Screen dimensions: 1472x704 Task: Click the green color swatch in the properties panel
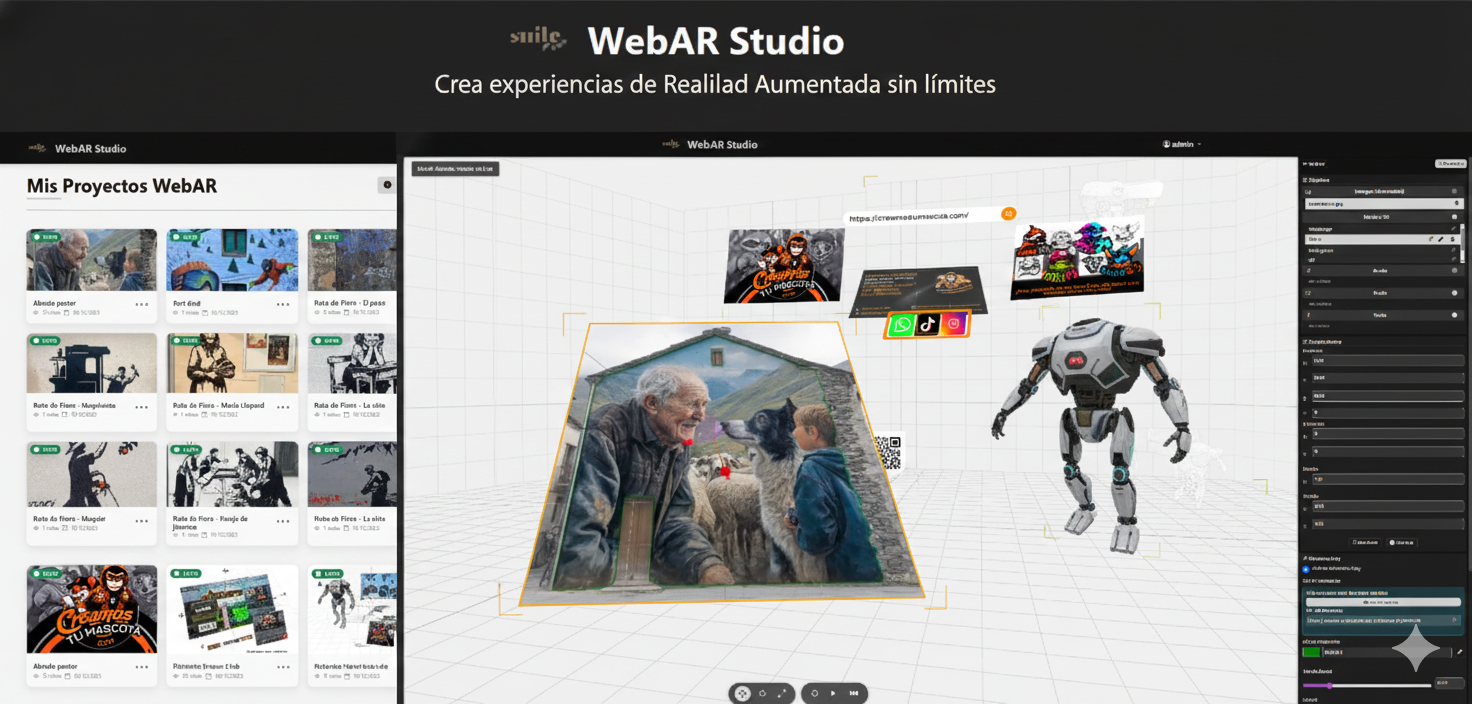pos(1311,652)
